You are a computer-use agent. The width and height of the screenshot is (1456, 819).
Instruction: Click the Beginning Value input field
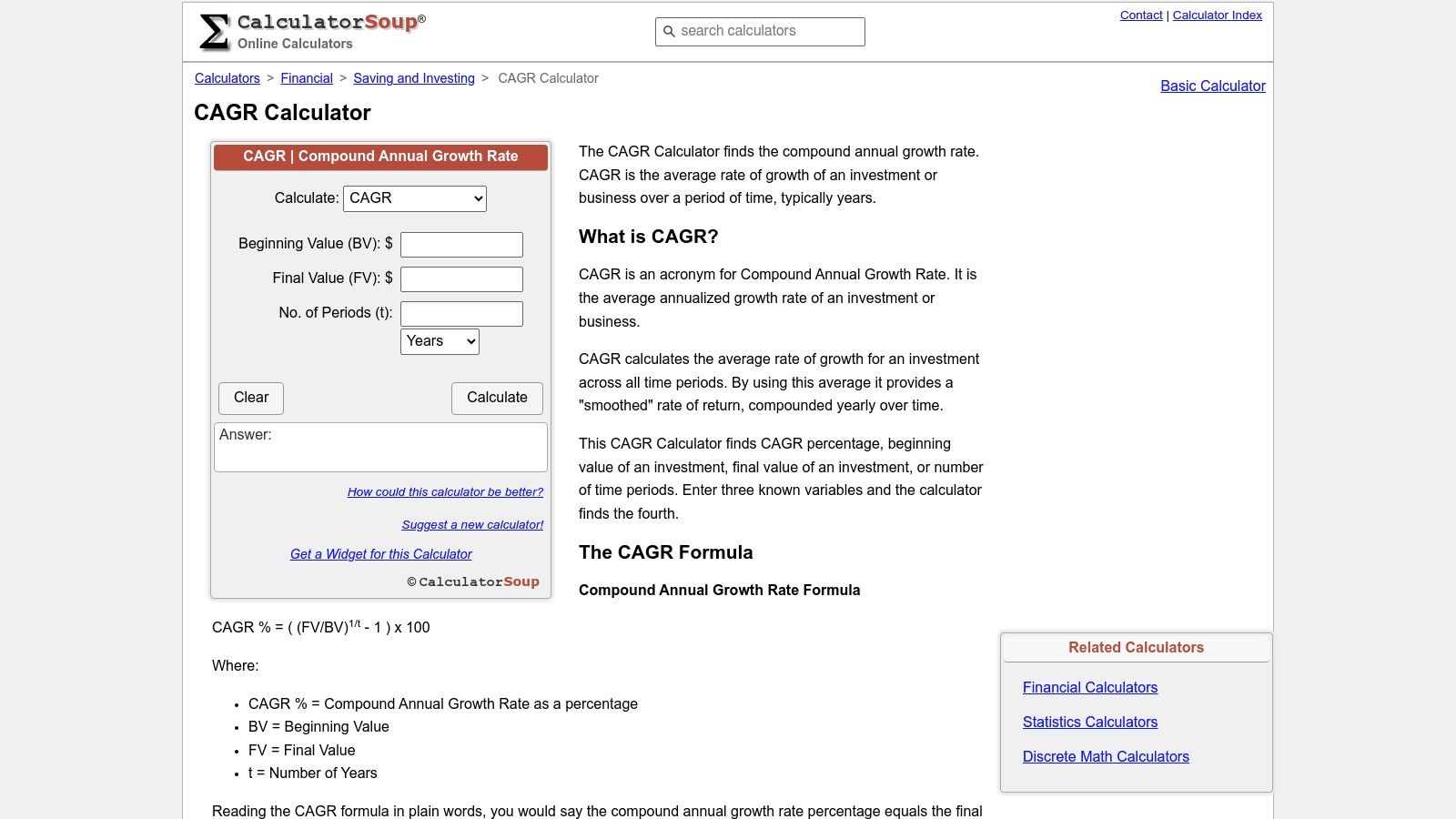click(x=461, y=244)
